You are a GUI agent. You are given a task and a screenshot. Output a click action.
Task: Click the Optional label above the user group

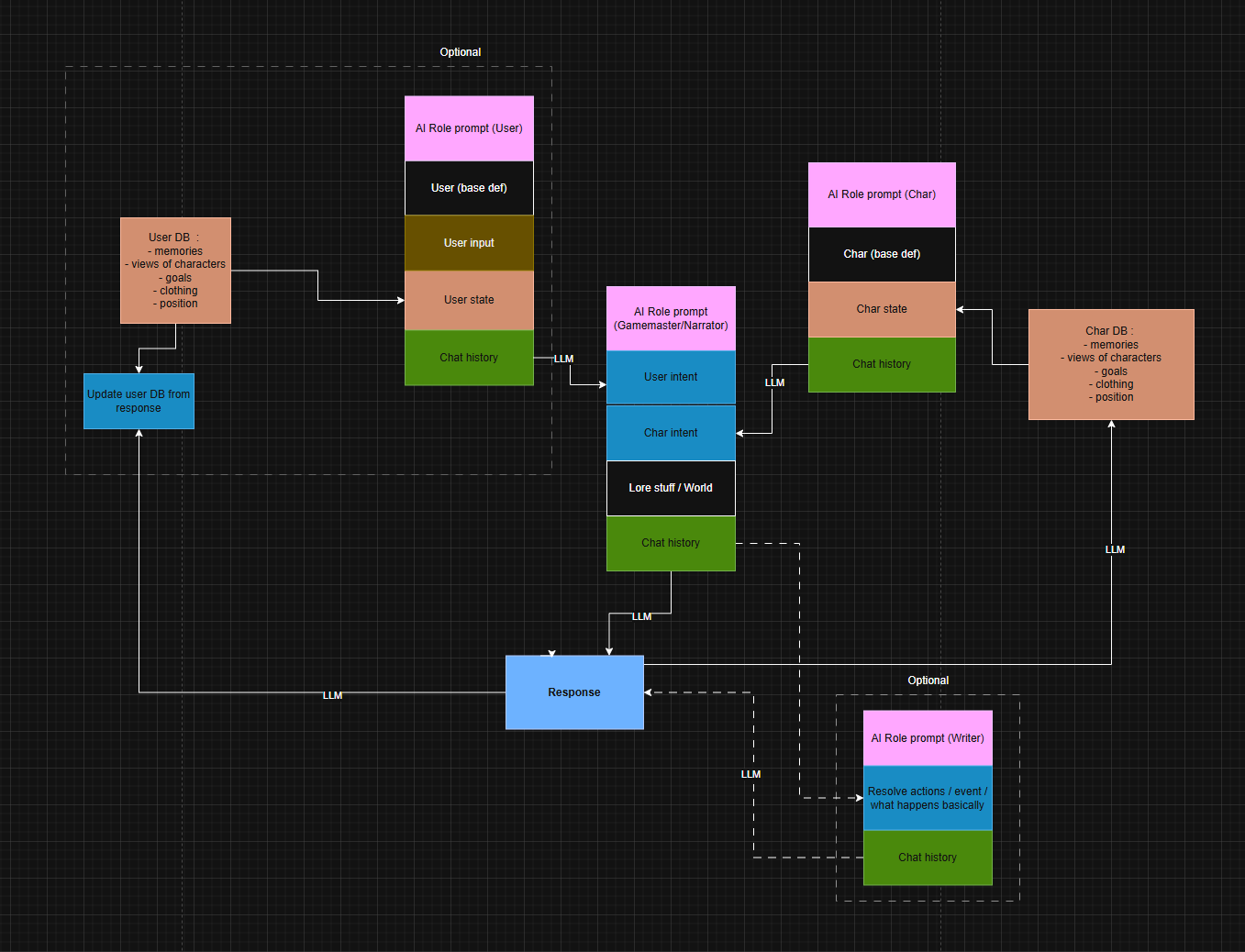pos(460,52)
